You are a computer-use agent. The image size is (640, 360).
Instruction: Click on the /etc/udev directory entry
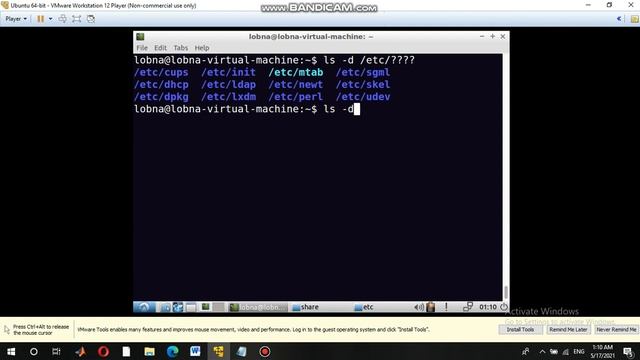(x=363, y=97)
